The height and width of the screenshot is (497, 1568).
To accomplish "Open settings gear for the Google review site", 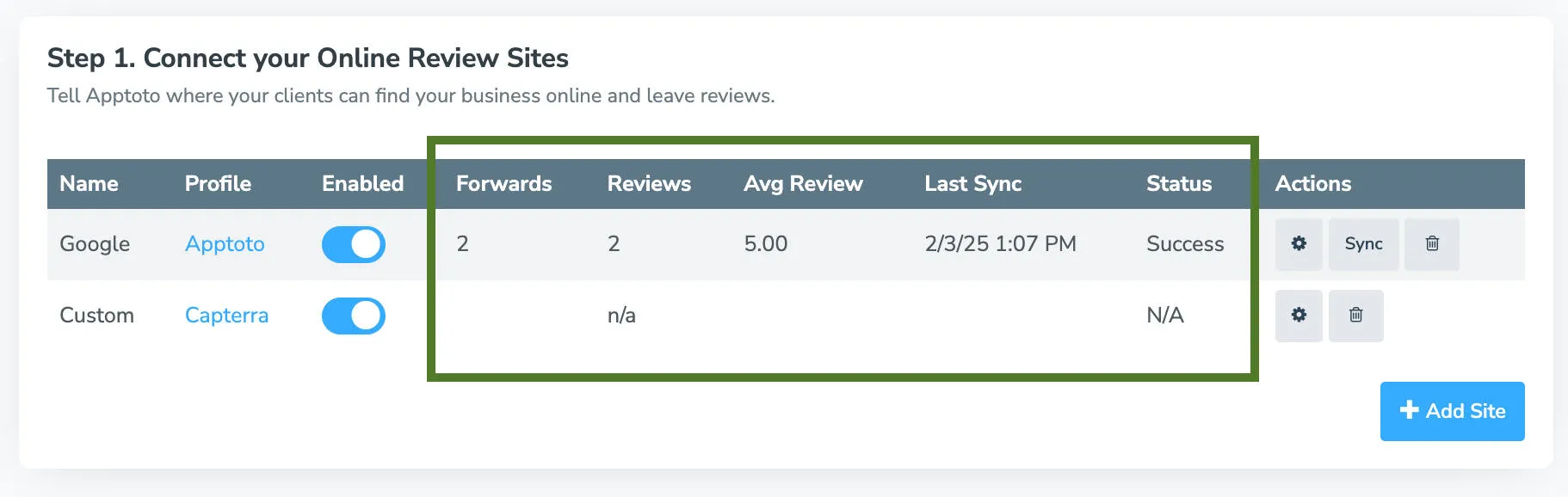I will click(1299, 244).
